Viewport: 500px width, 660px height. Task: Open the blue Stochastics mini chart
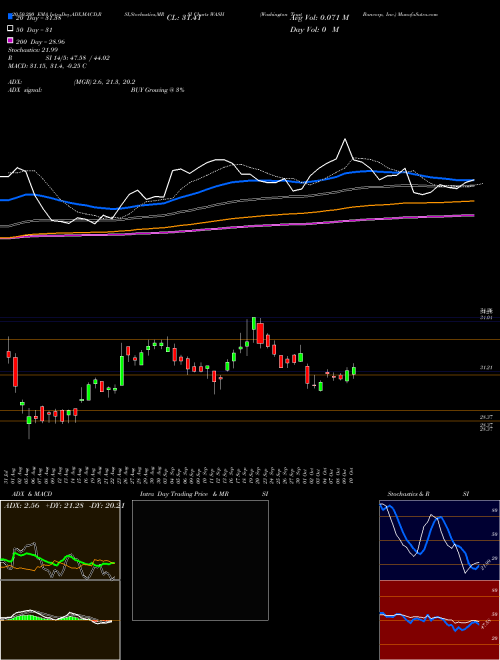[439, 540]
